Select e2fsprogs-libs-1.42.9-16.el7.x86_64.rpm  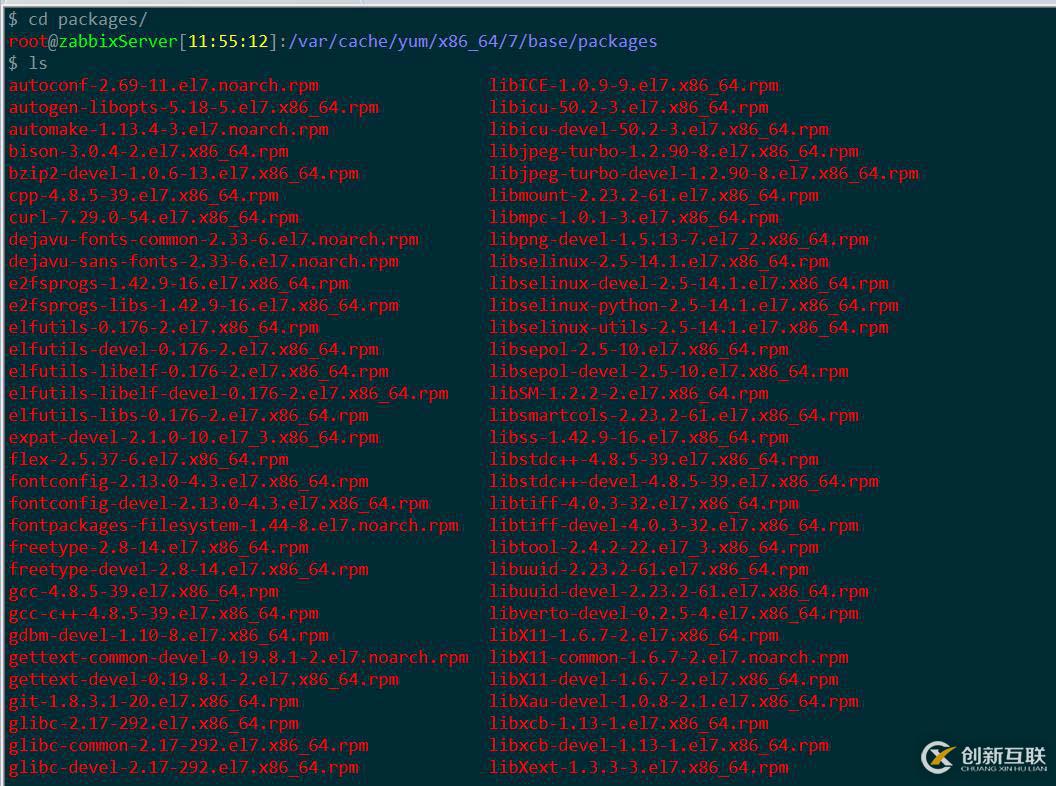click(203, 306)
